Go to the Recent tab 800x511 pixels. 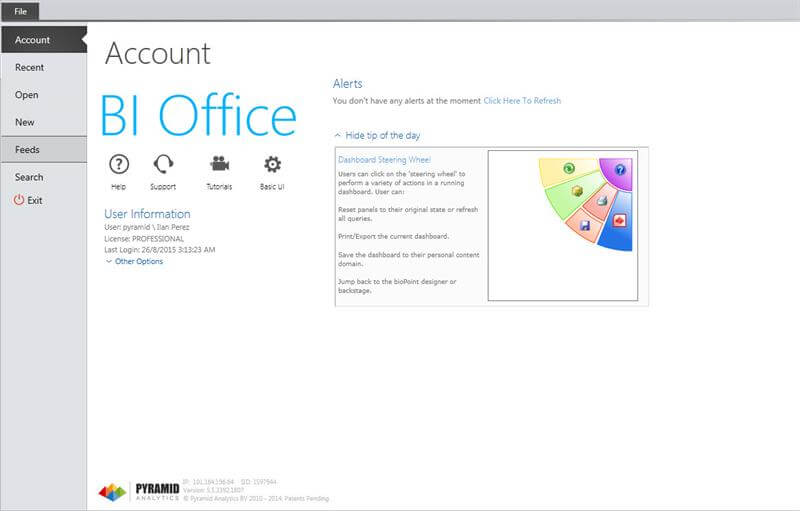coord(44,67)
